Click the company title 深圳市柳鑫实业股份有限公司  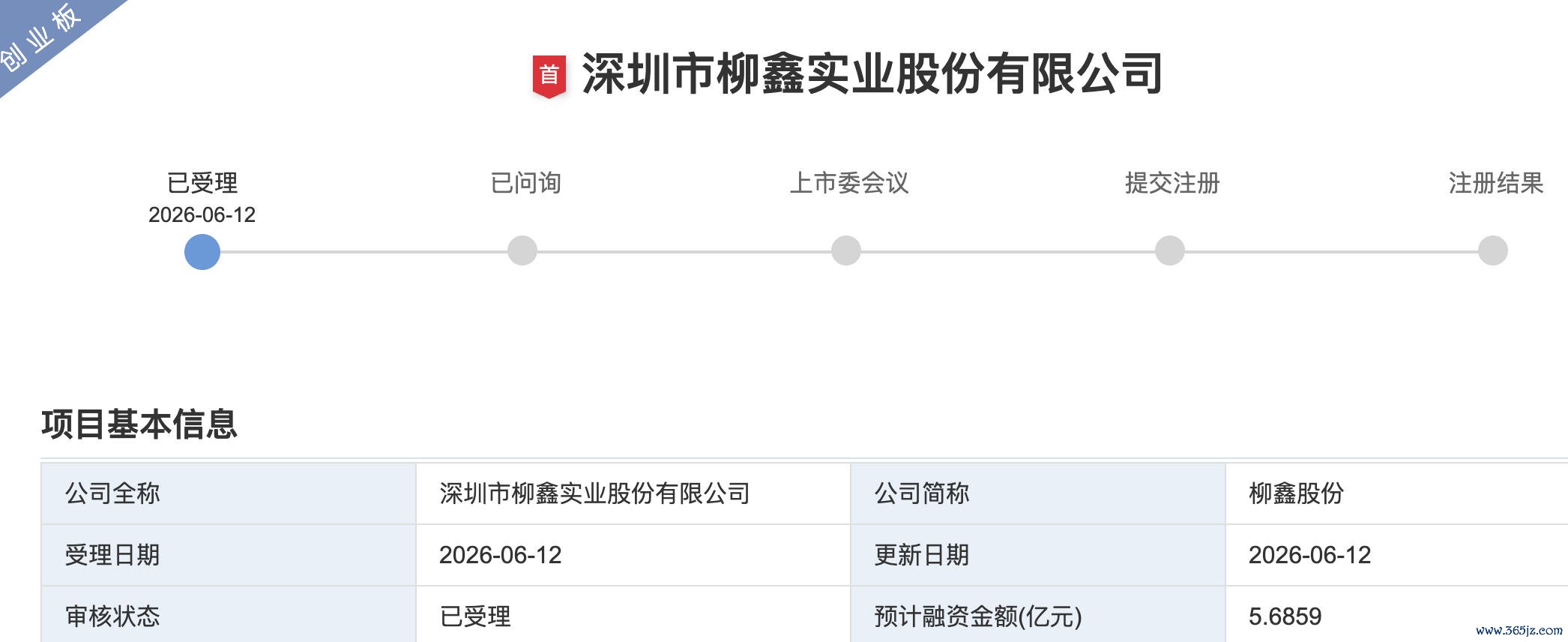coord(872,74)
